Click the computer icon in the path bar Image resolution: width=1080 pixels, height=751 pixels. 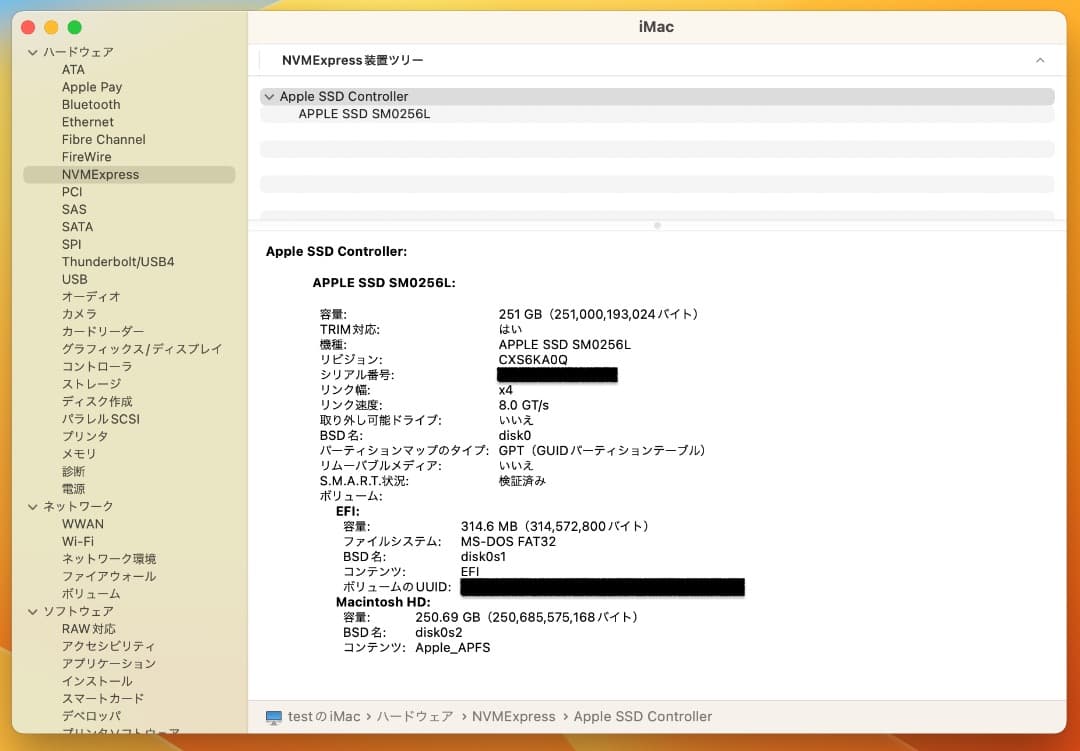[x=274, y=717]
